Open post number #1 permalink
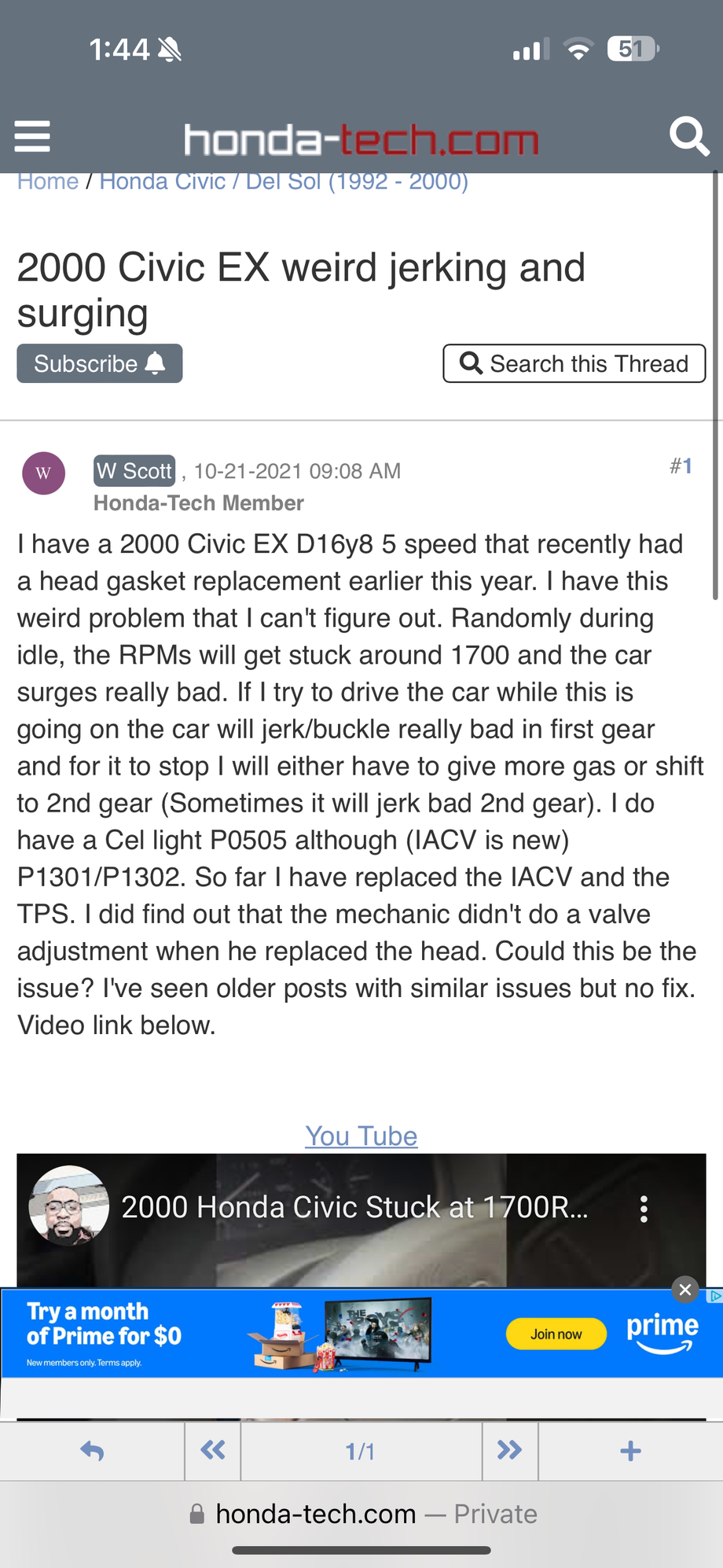The width and height of the screenshot is (723, 1568). coord(681,466)
